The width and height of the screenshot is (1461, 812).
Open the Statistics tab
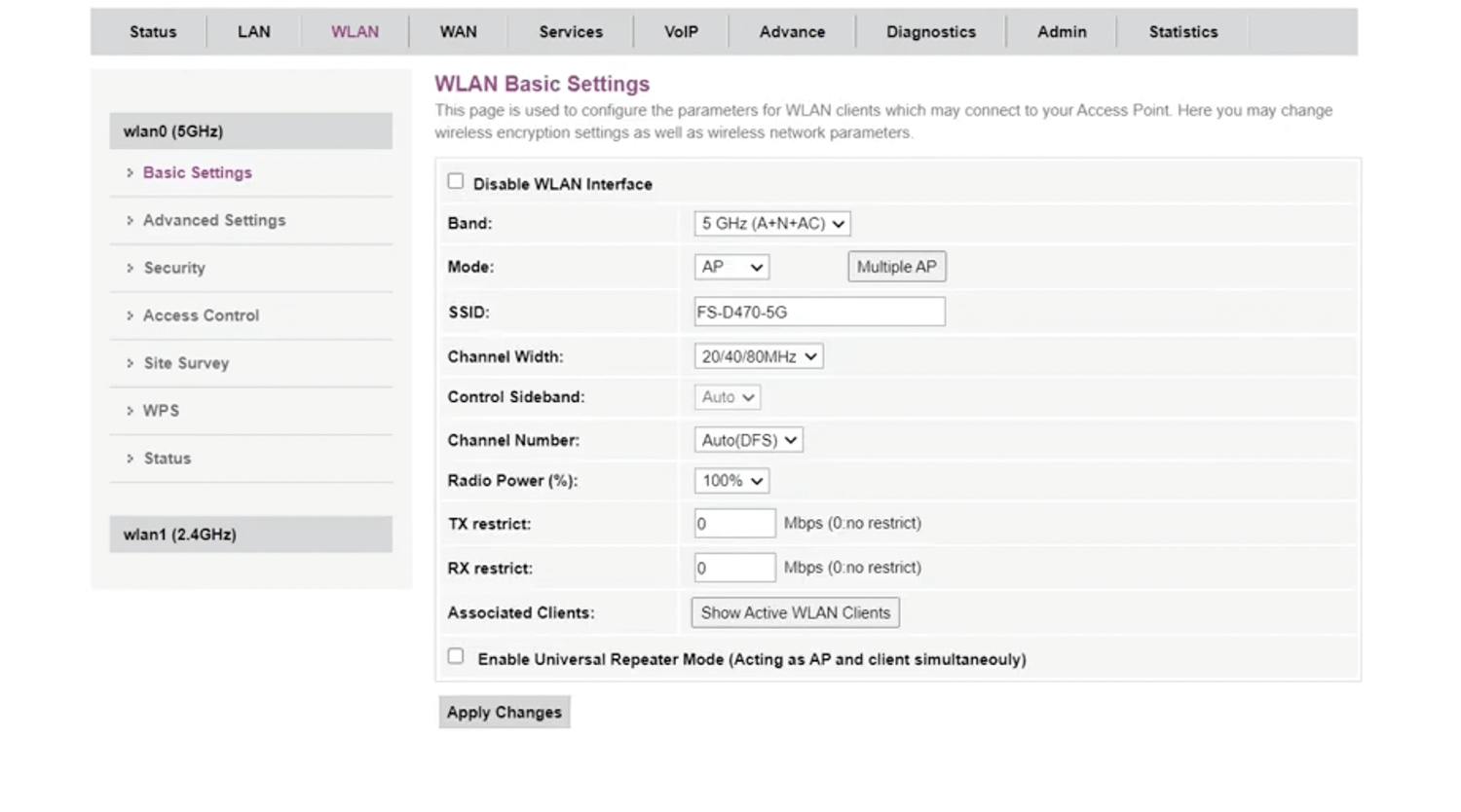[1182, 32]
